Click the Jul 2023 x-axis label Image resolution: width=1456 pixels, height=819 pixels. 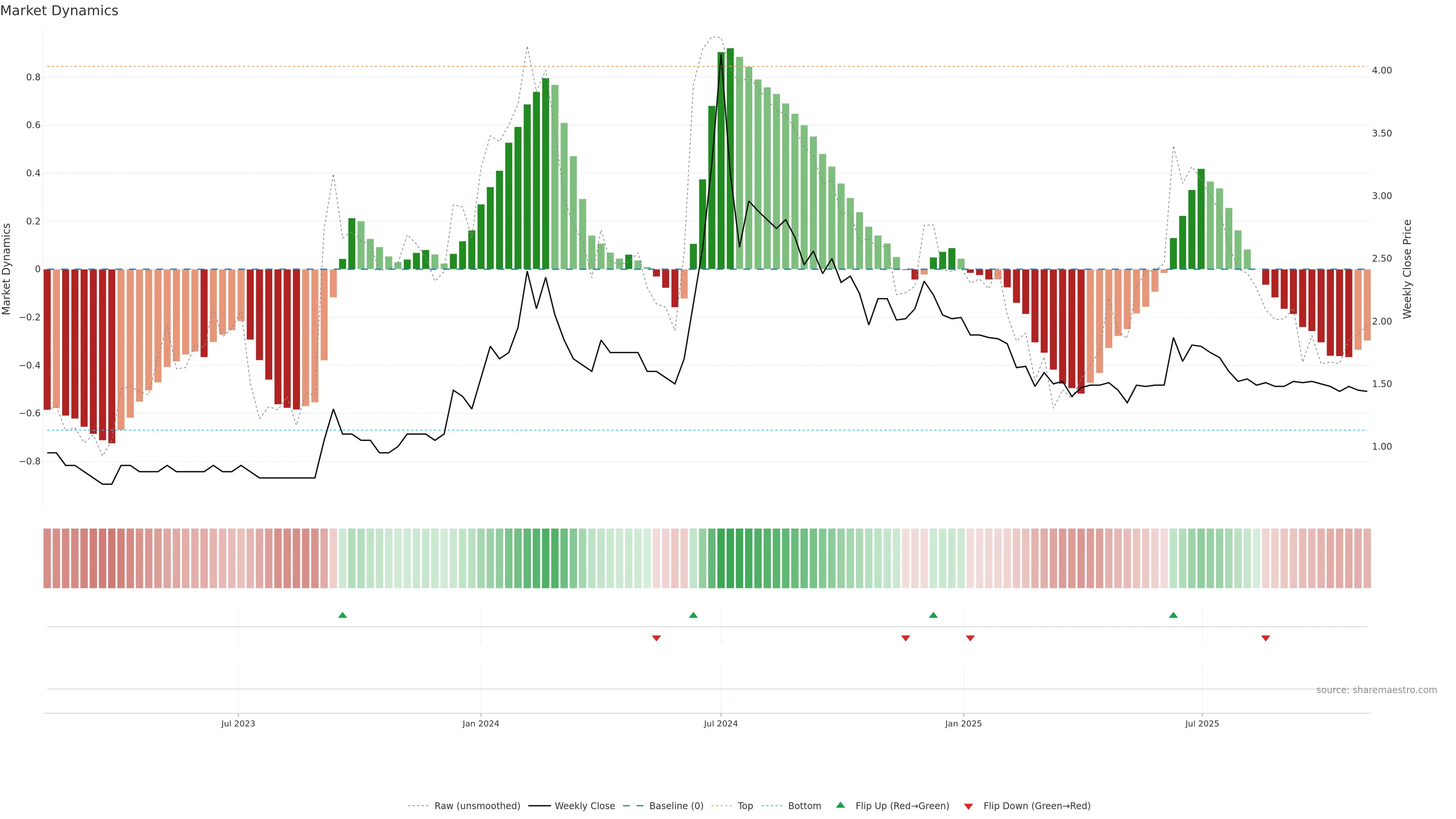coord(238,723)
